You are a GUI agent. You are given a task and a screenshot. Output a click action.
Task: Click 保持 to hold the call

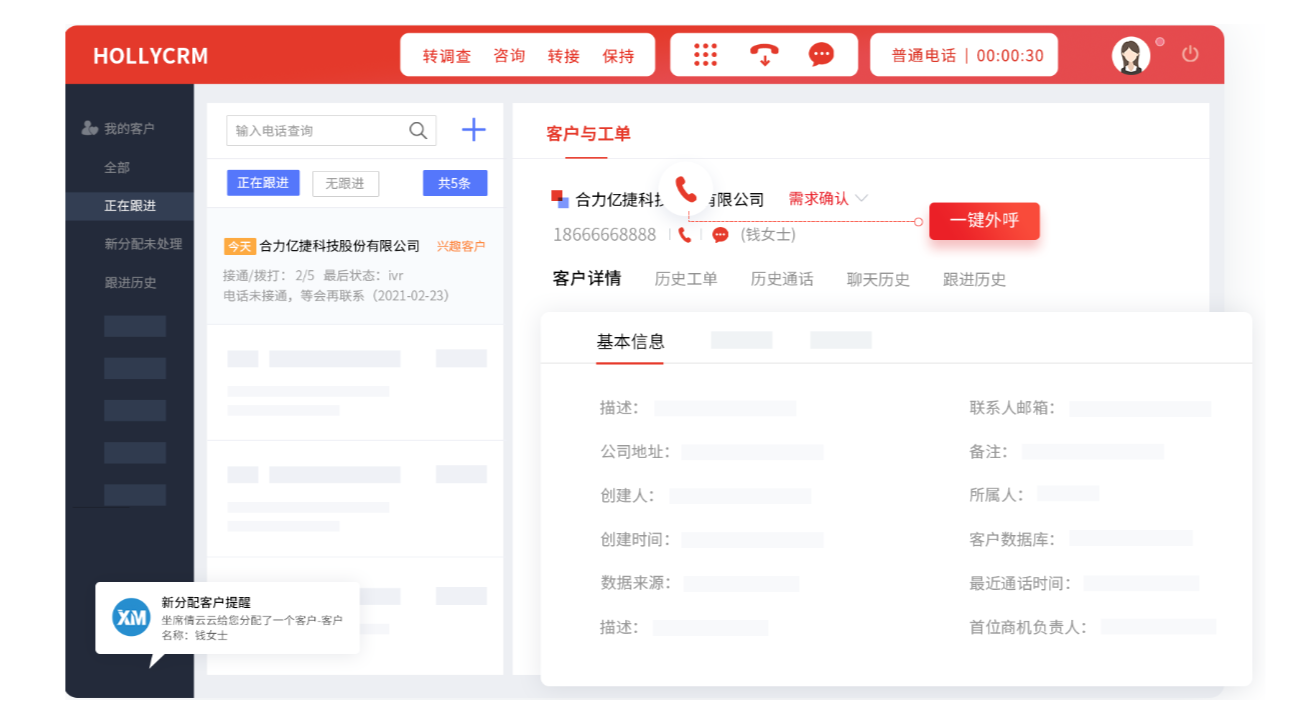[x=618, y=56]
